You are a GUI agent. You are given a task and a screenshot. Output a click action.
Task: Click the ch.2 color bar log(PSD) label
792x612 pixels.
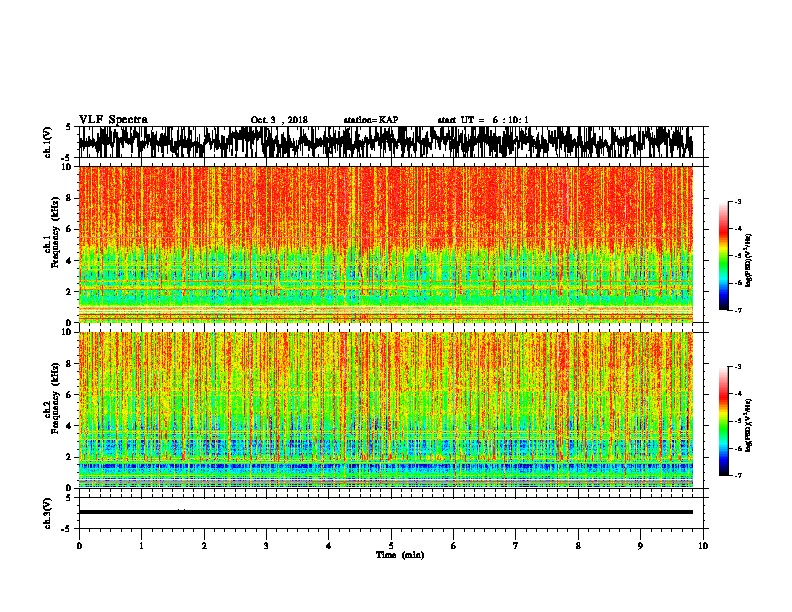click(x=748, y=424)
